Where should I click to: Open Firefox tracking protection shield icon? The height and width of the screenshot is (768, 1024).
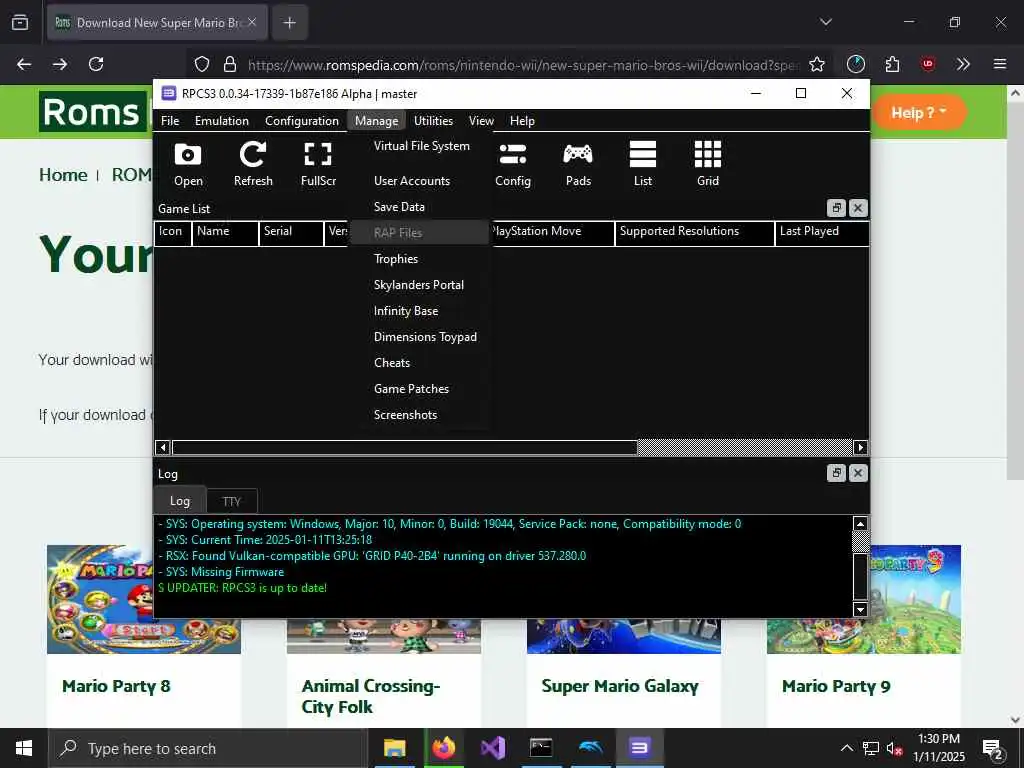pyautogui.click(x=202, y=64)
